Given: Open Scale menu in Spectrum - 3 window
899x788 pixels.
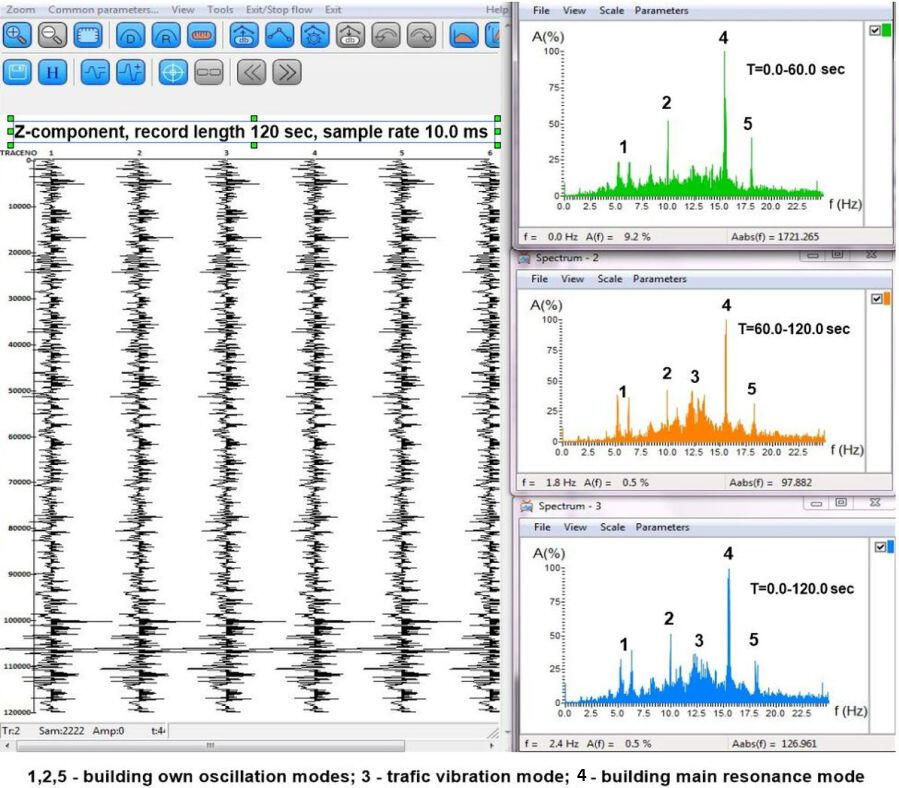Looking at the screenshot, I should pyautogui.click(x=610, y=527).
